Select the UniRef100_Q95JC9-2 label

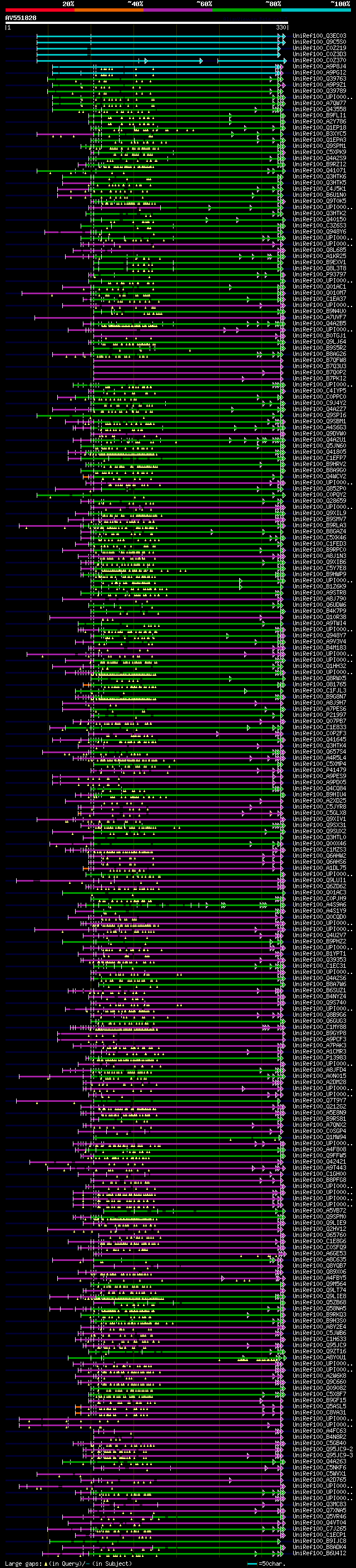point(323,1450)
